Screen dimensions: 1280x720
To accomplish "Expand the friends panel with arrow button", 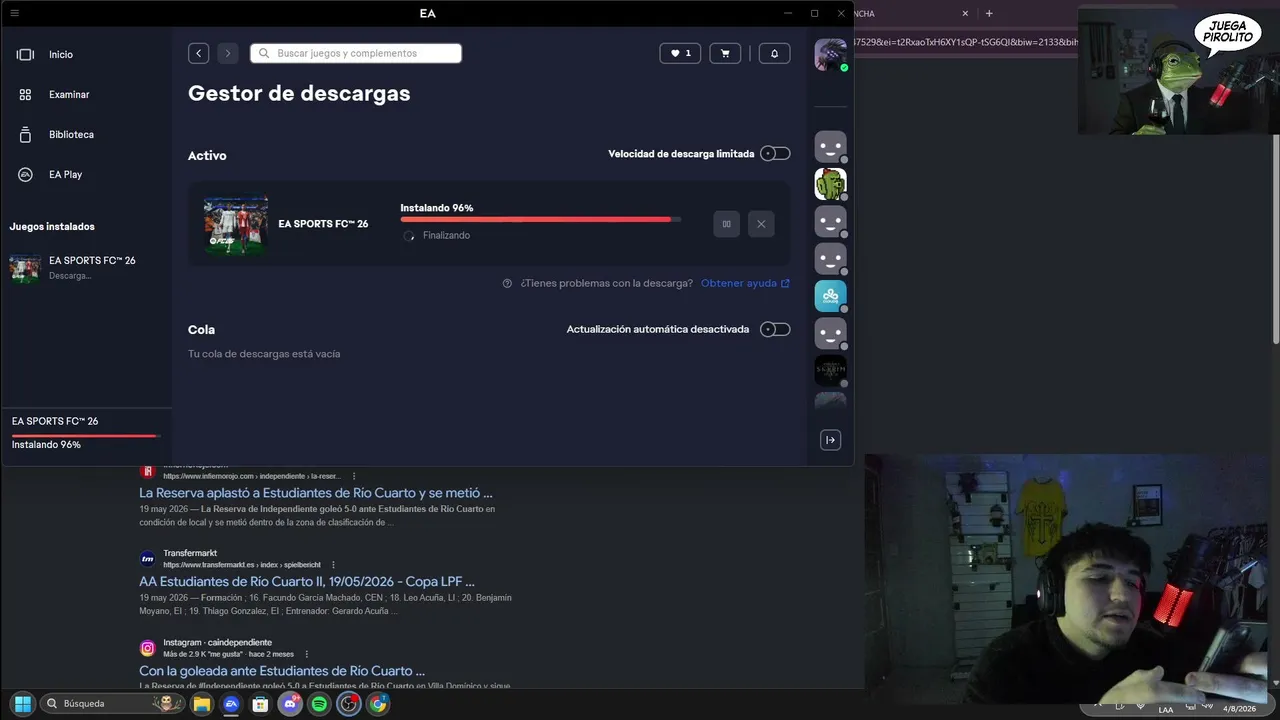I will 830,440.
